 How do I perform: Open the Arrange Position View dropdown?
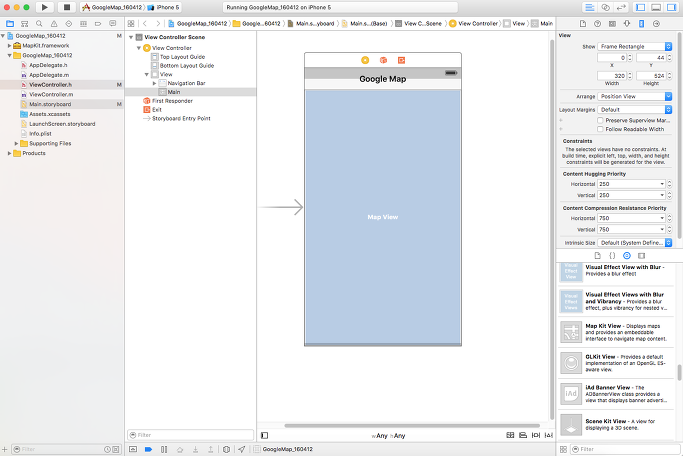pyautogui.click(x=635, y=96)
